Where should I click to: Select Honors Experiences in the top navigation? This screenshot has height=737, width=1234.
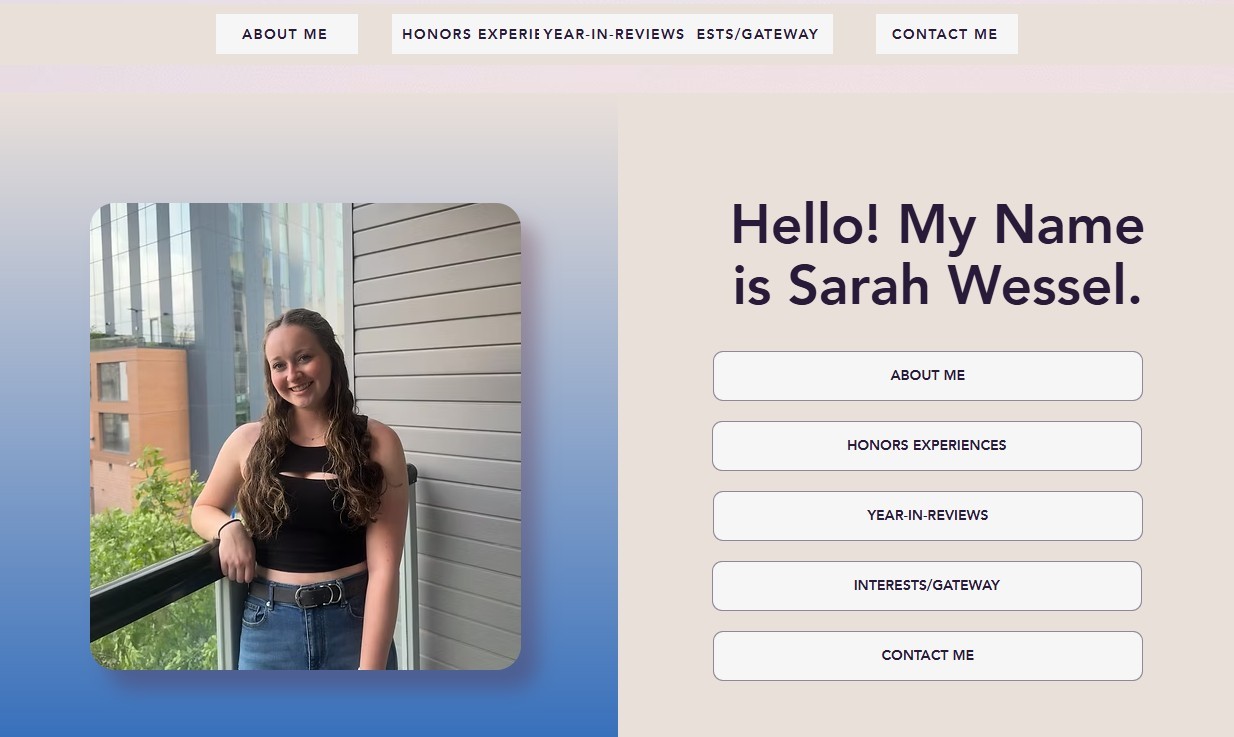466,34
